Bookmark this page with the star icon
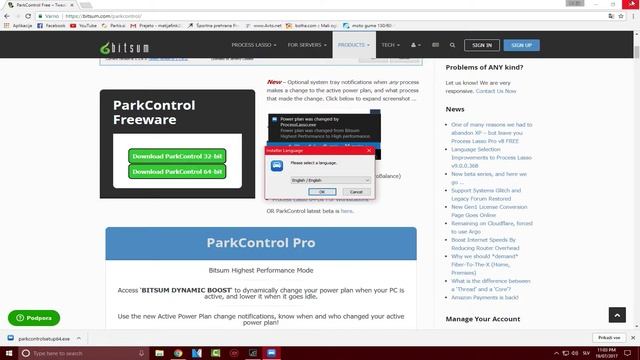Screen dimensions: 640x360 [x=621, y=16]
